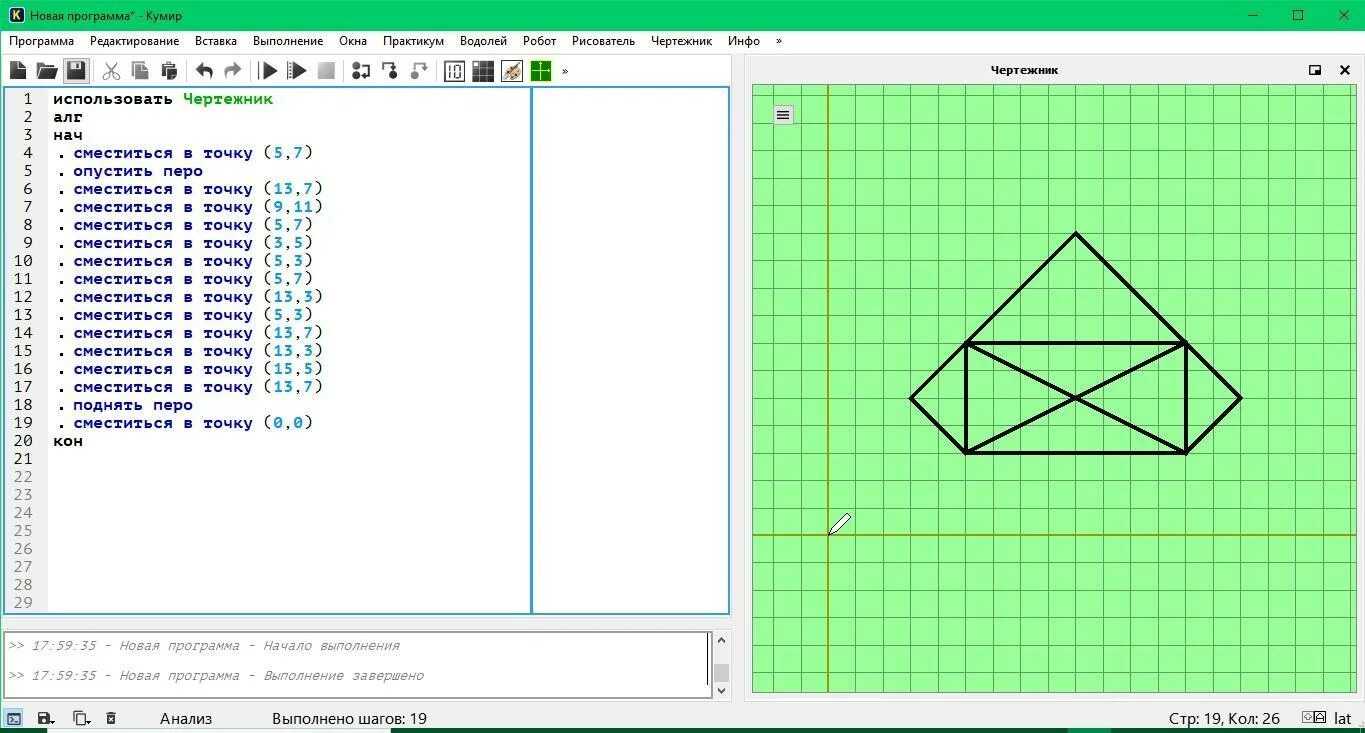1365x733 pixels.
Task: Step out to end of algorithm
Action: pyautogui.click(x=419, y=71)
